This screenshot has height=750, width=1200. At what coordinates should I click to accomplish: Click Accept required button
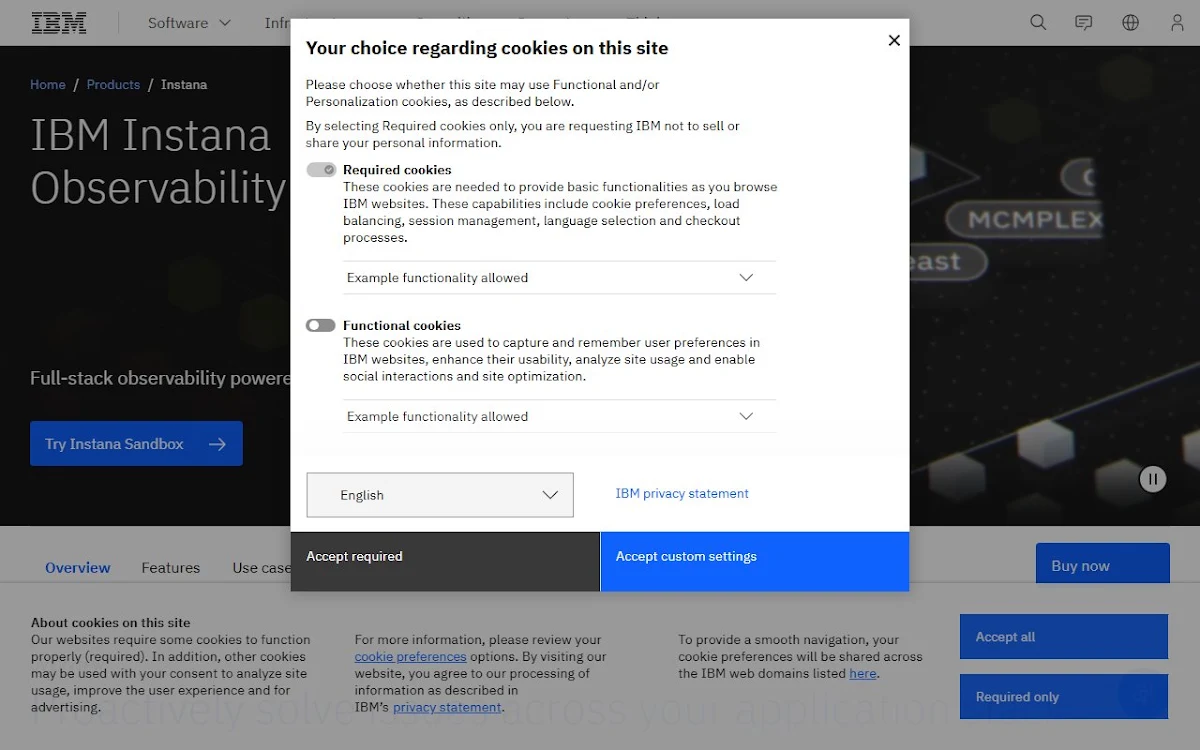445,561
